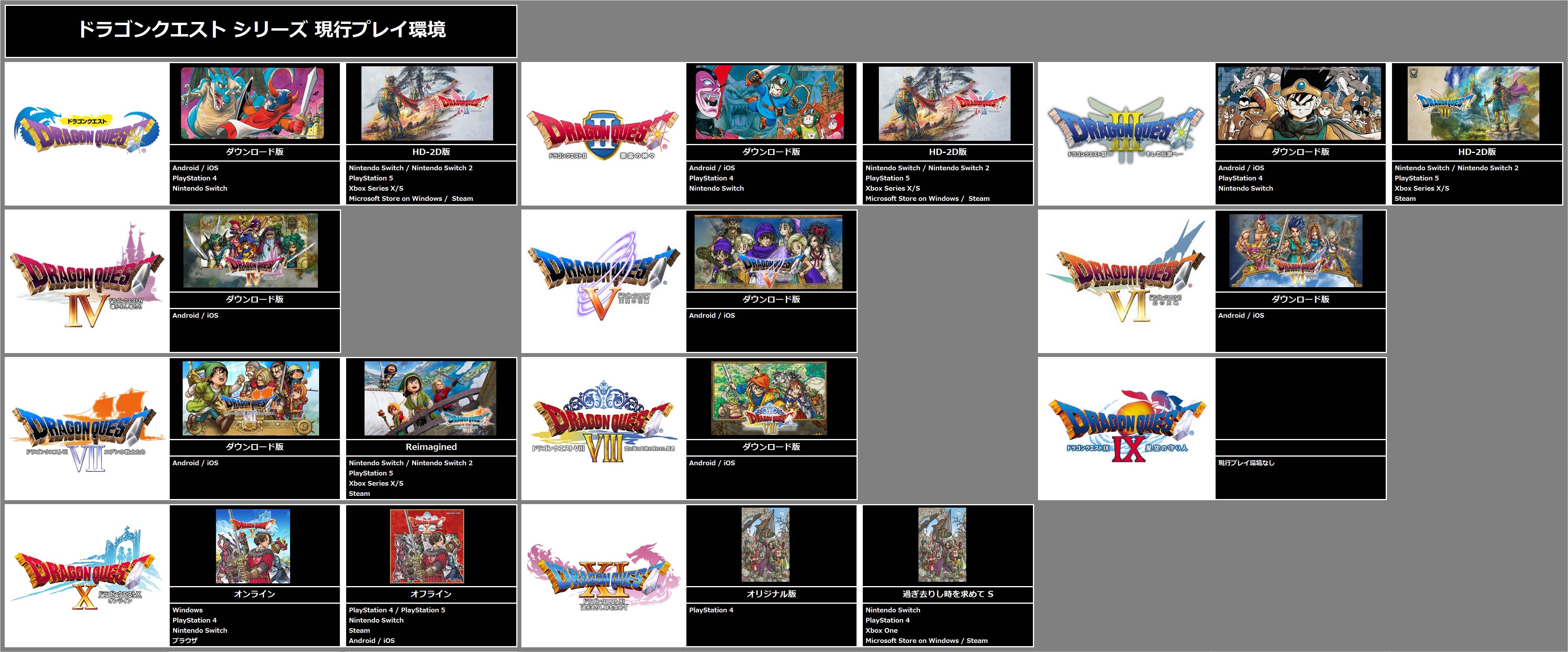Click the 現行プレイ環境なし text for DQ IX
Screen dimensions: 1568x652
coord(1245,463)
